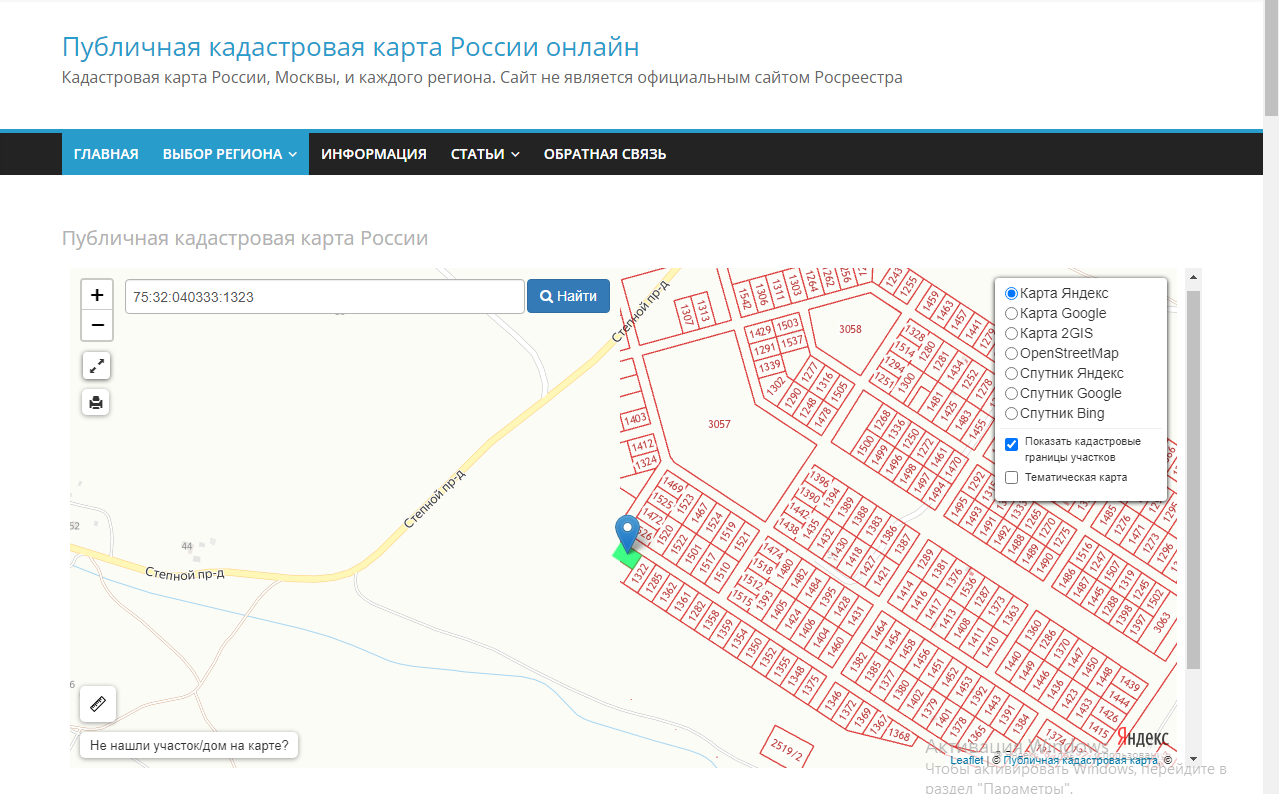Image resolution: width=1279 pixels, height=794 pixels.
Task: Select OpenStreetMap base layer
Action: point(1011,354)
